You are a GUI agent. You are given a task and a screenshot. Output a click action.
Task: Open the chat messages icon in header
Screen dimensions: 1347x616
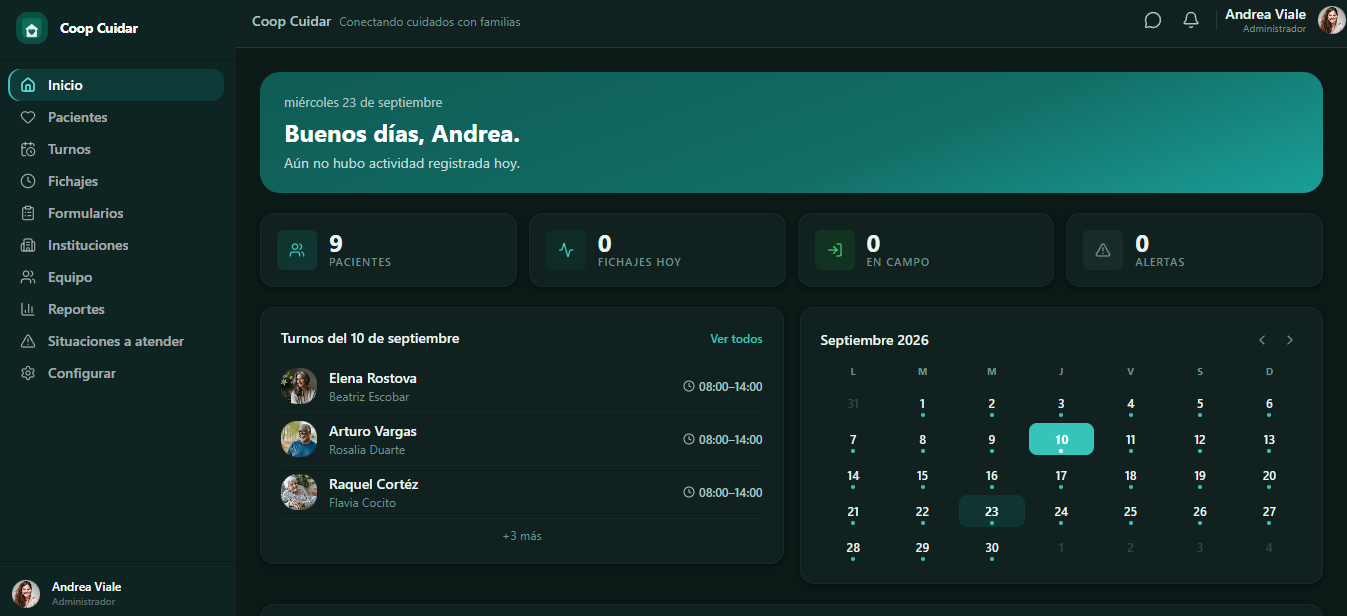(x=1153, y=20)
